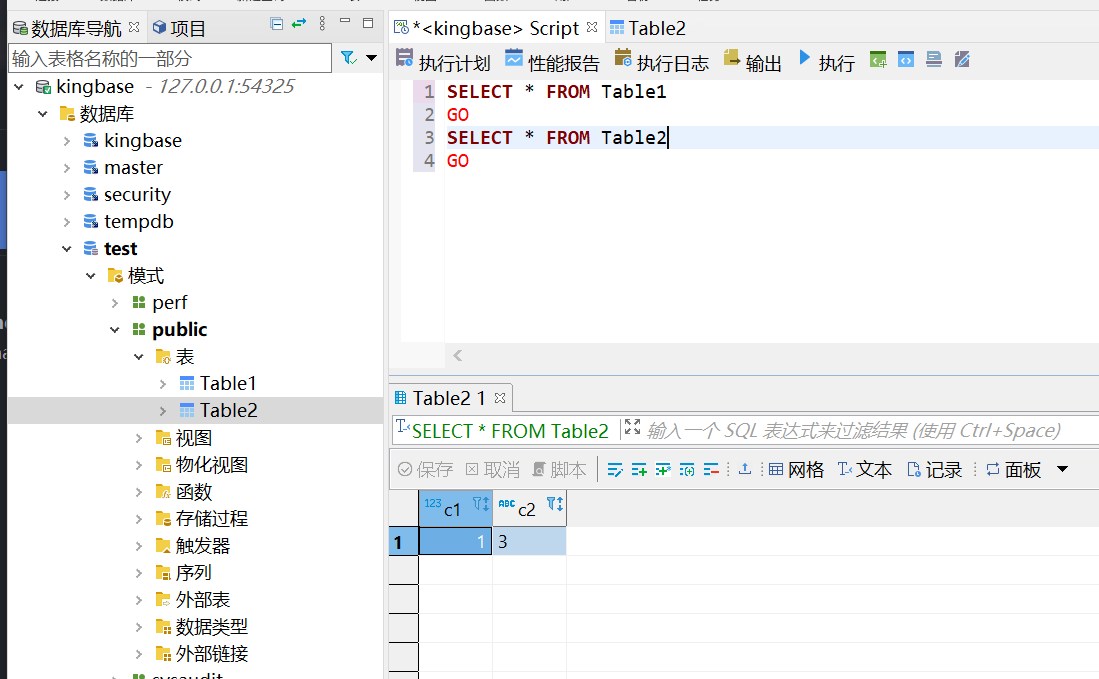Click the 保存 save button
This screenshot has height=679, width=1099.
pyautogui.click(x=425, y=469)
